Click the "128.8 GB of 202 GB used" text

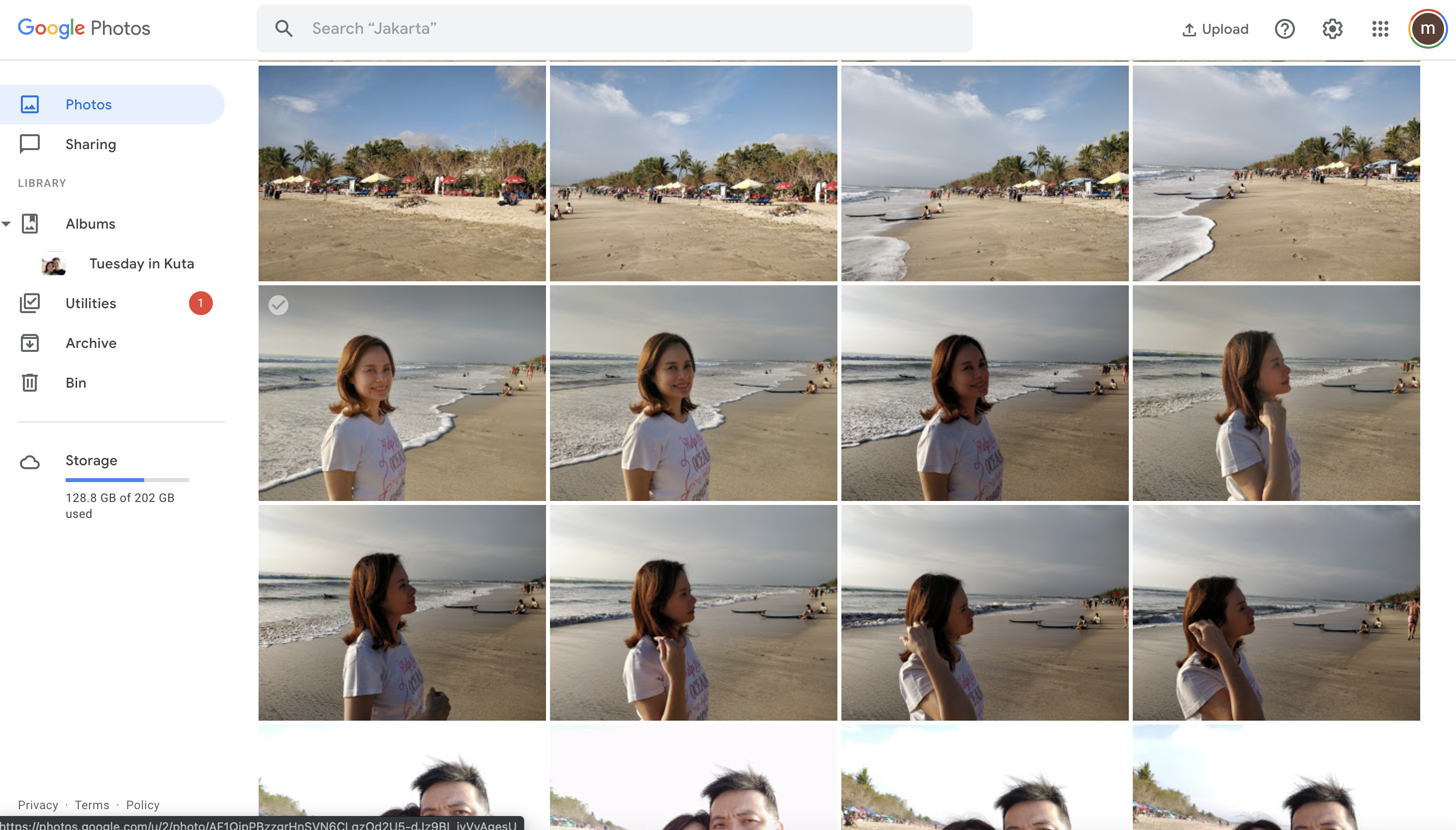pos(120,505)
